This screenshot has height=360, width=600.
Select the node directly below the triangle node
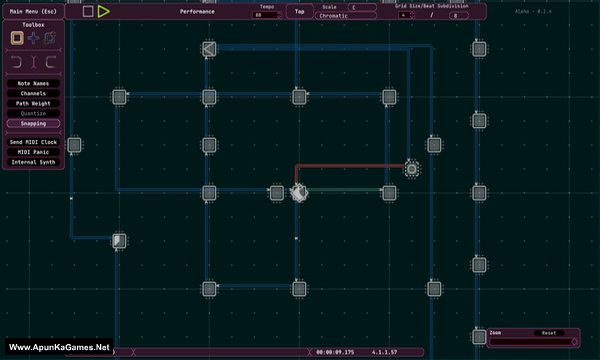209,97
